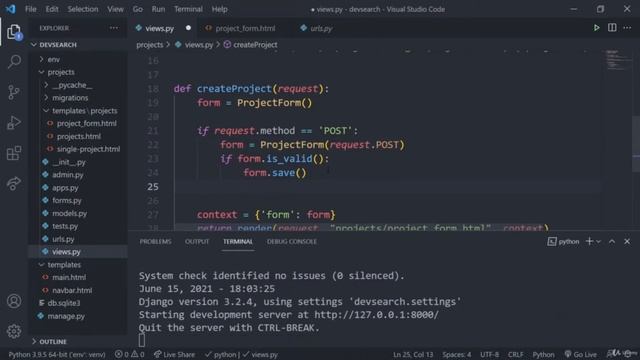Open the View menu
Screen dimensions: 640x360
115,9
